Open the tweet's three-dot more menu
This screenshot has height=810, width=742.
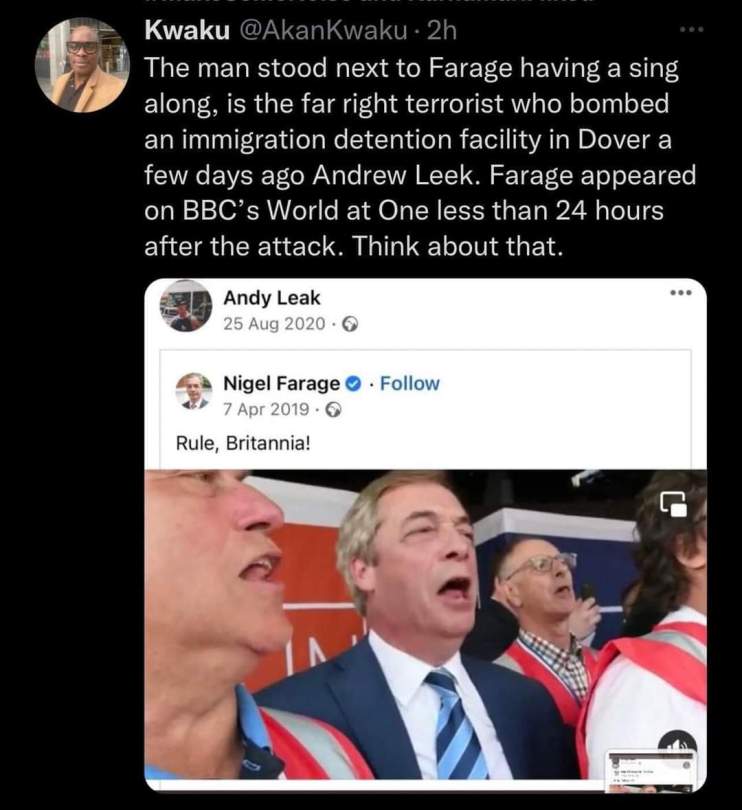click(691, 30)
